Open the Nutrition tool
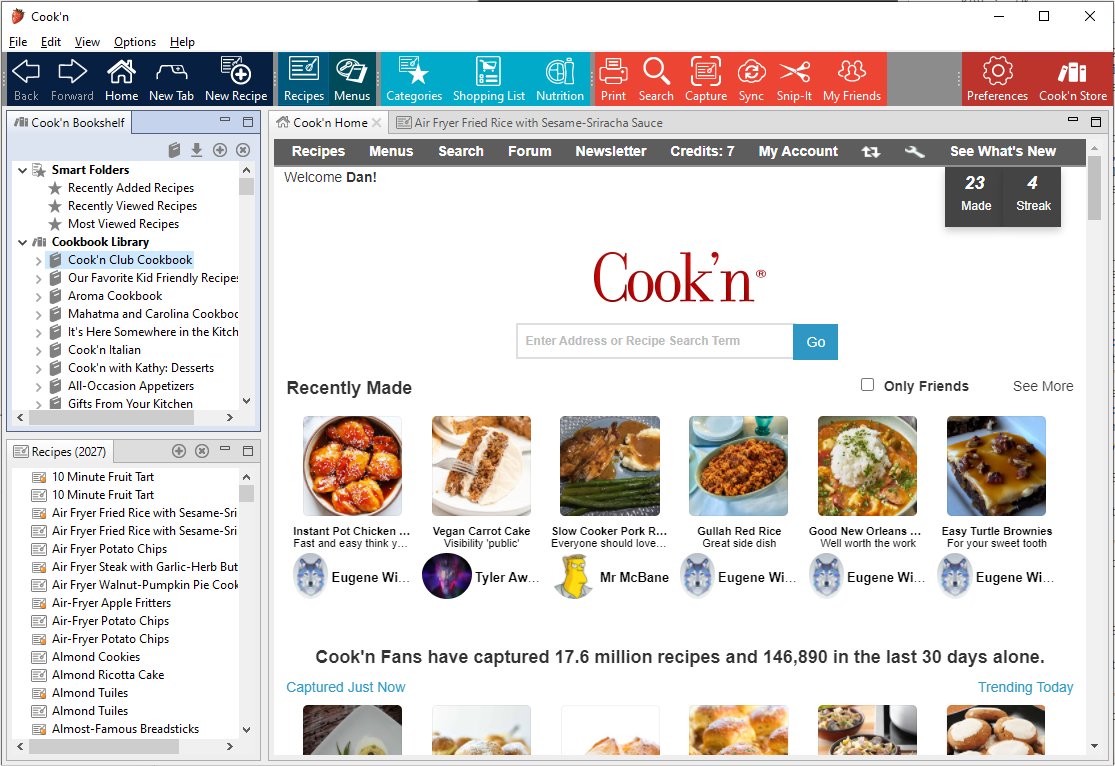This screenshot has height=766, width=1115. coord(560,79)
